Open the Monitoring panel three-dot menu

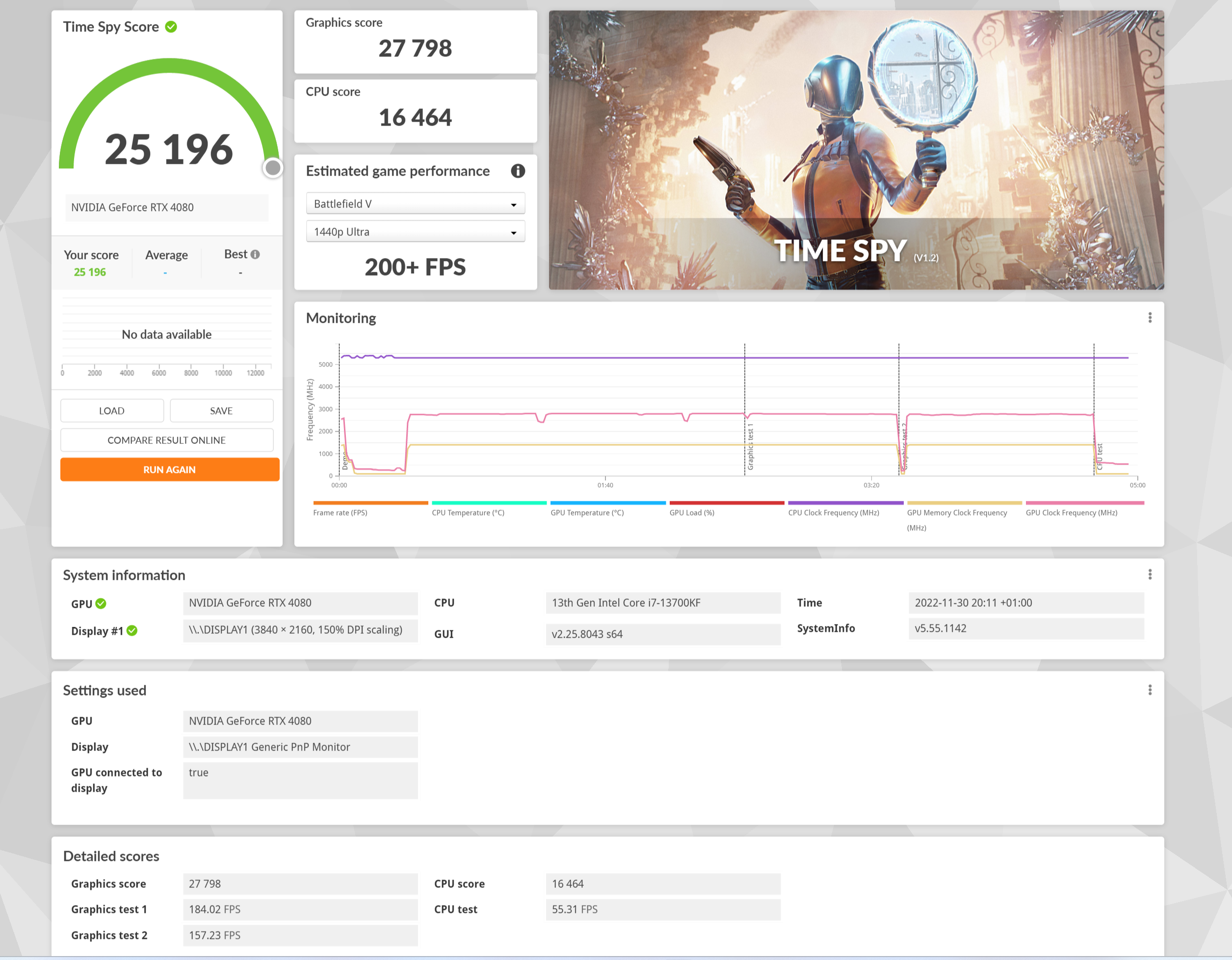pos(1150,317)
